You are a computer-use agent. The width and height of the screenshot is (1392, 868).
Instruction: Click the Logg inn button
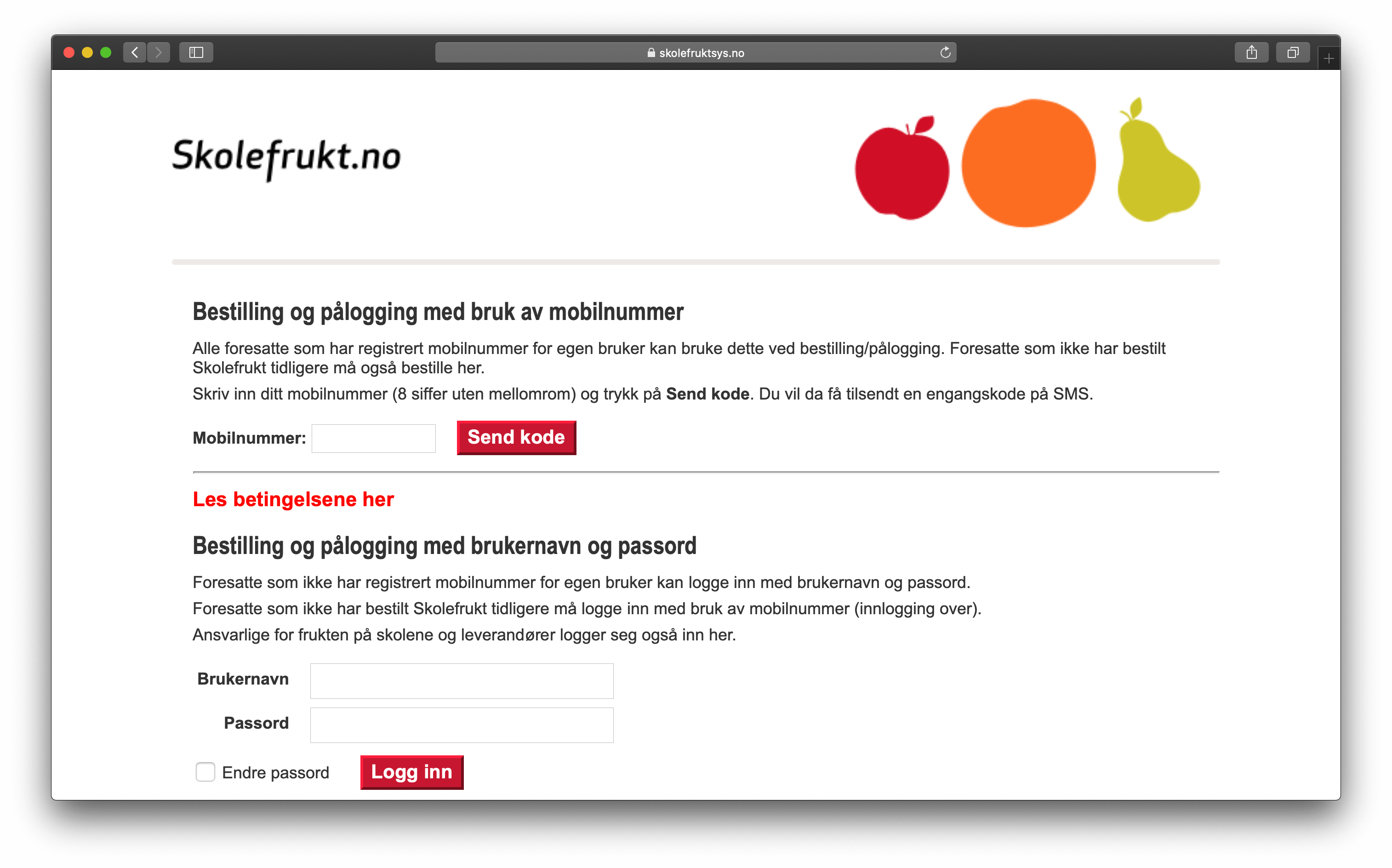coord(410,772)
